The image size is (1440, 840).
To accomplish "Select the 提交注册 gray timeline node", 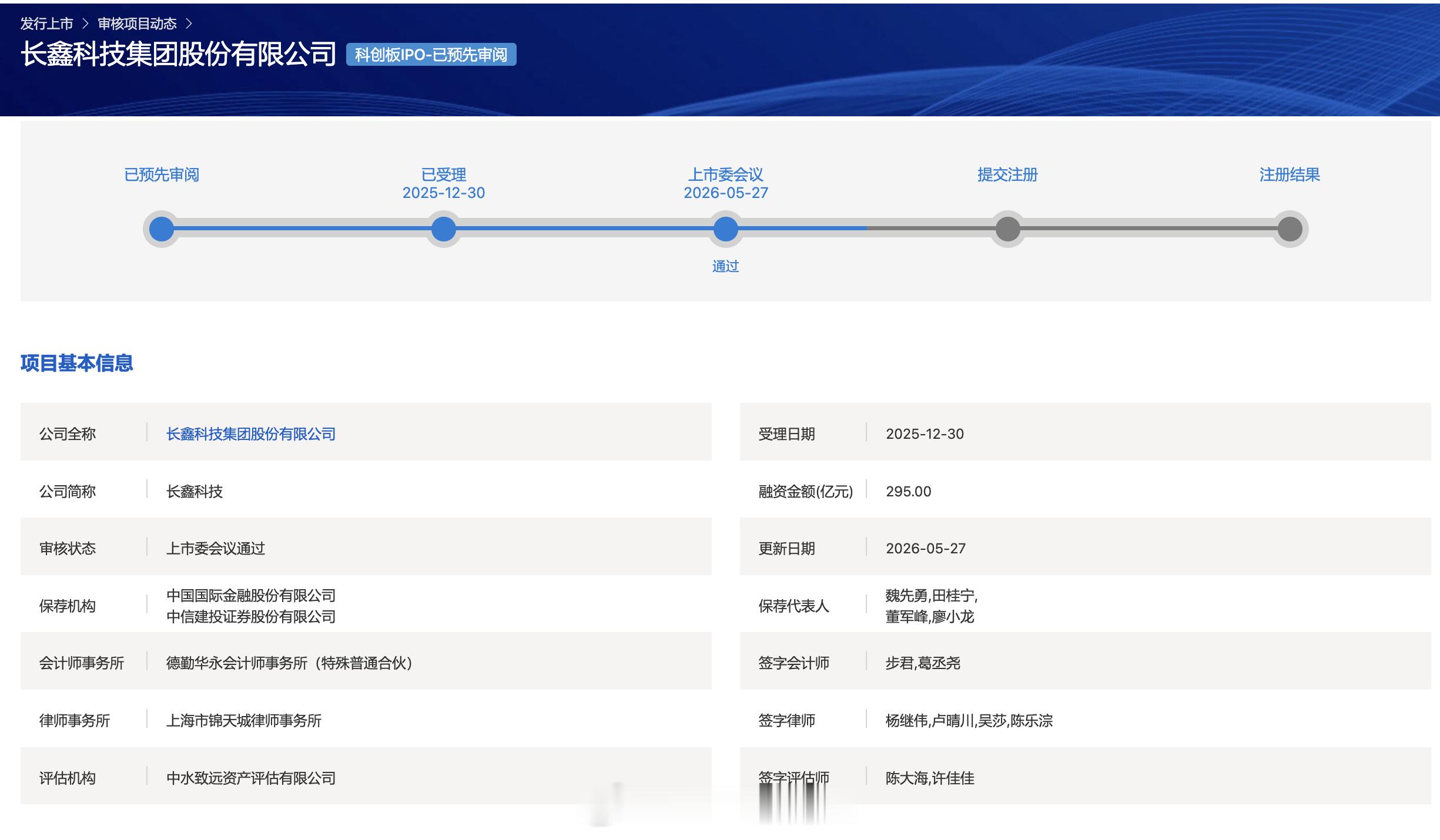I will pyautogui.click(x=1008, y=229).
